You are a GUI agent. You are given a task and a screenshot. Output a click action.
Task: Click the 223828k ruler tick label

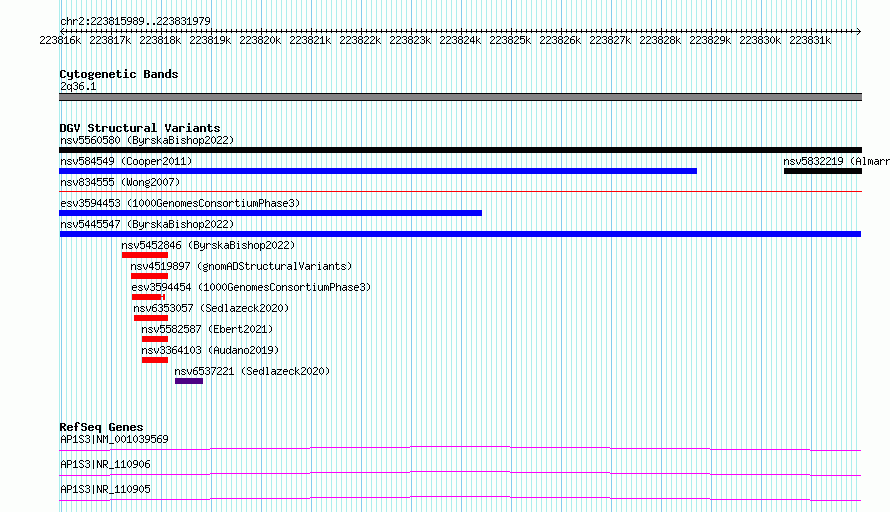660,40
